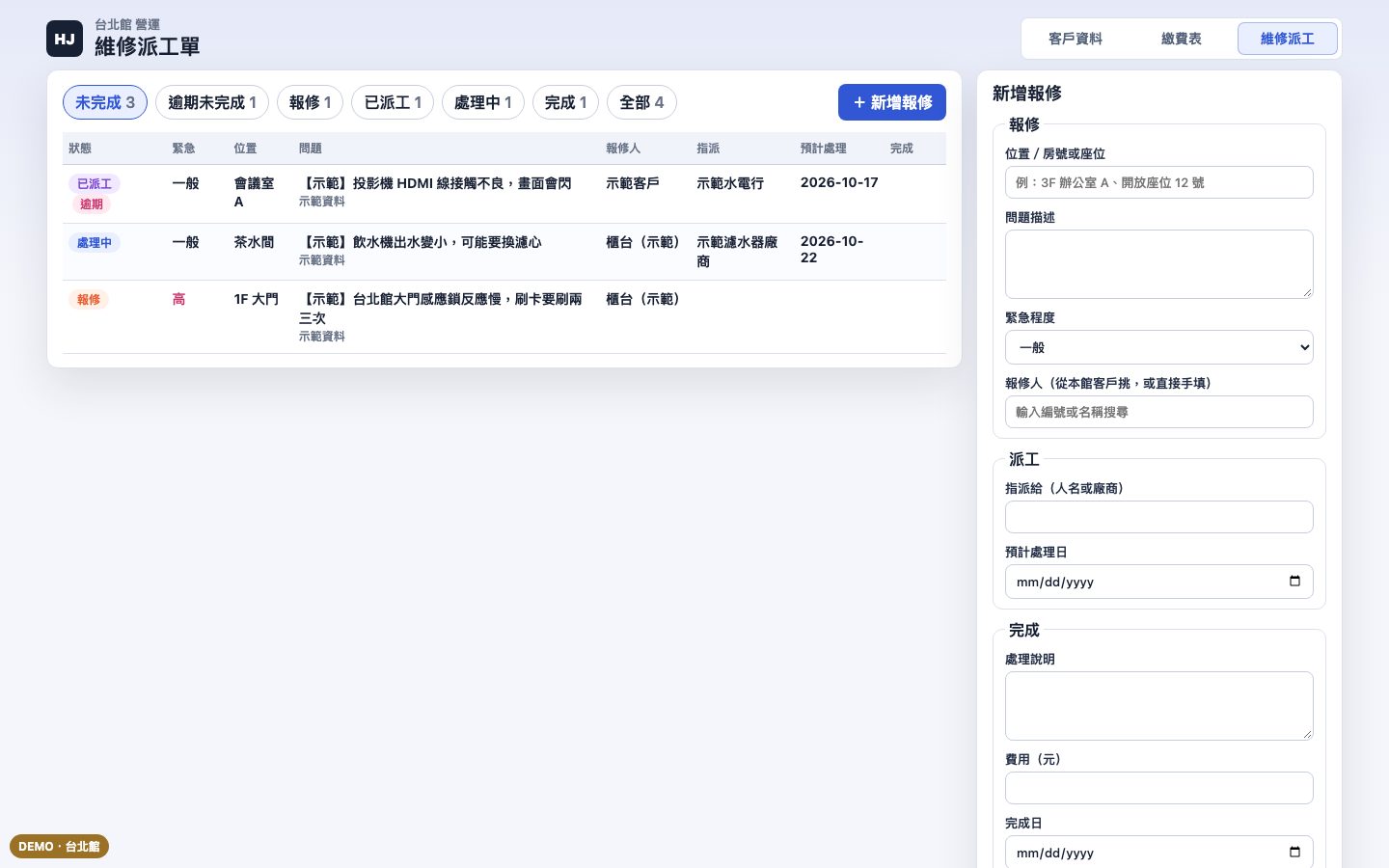Show 全部 tickets
The width and height of the screenshot is (1389, 868).
click(641, 102)
